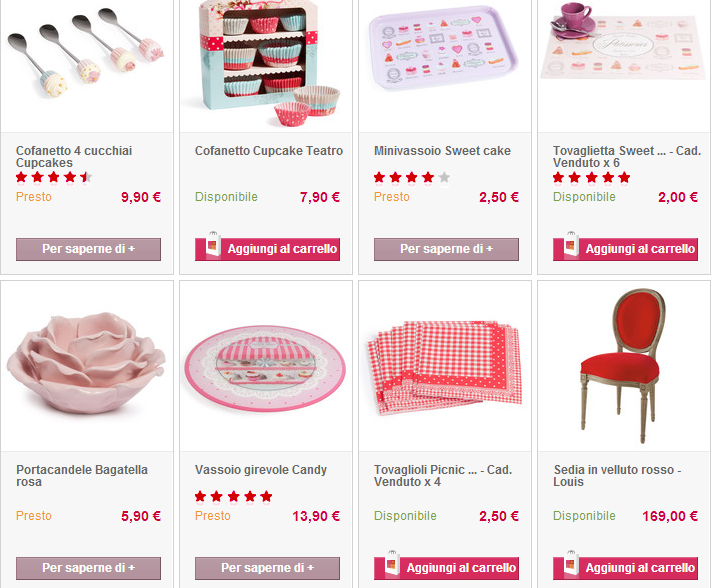Image resolution: width=711 pixels, height=588 pixels.
Task: Open star rating of Cofanetto 4 cucchiai Cupcakes
Action: 54,177
